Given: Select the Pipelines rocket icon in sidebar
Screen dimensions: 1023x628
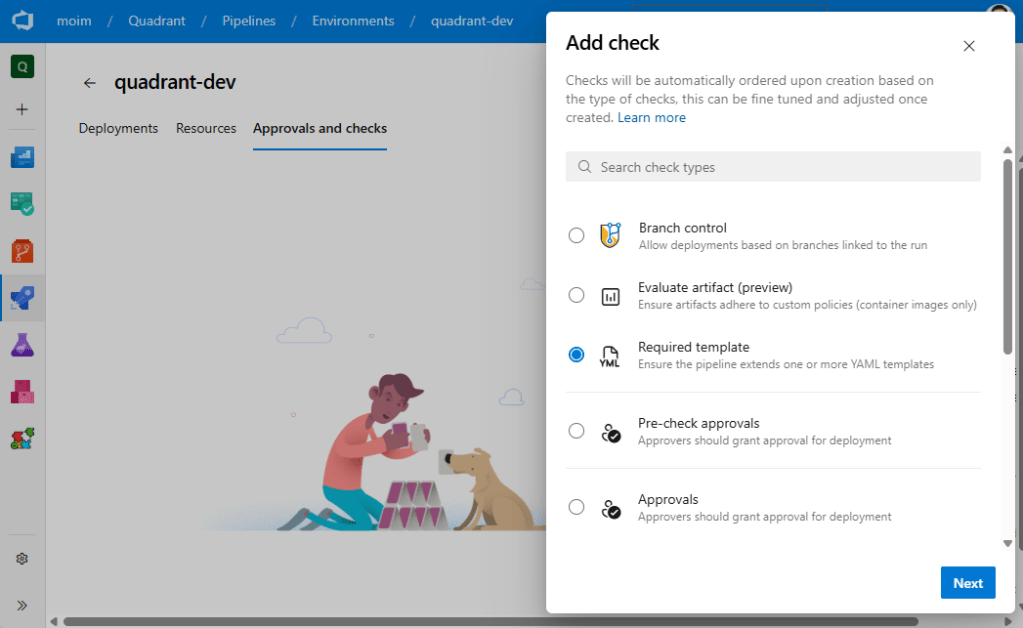Looking at the screenshot, I should tap(22, 297).
